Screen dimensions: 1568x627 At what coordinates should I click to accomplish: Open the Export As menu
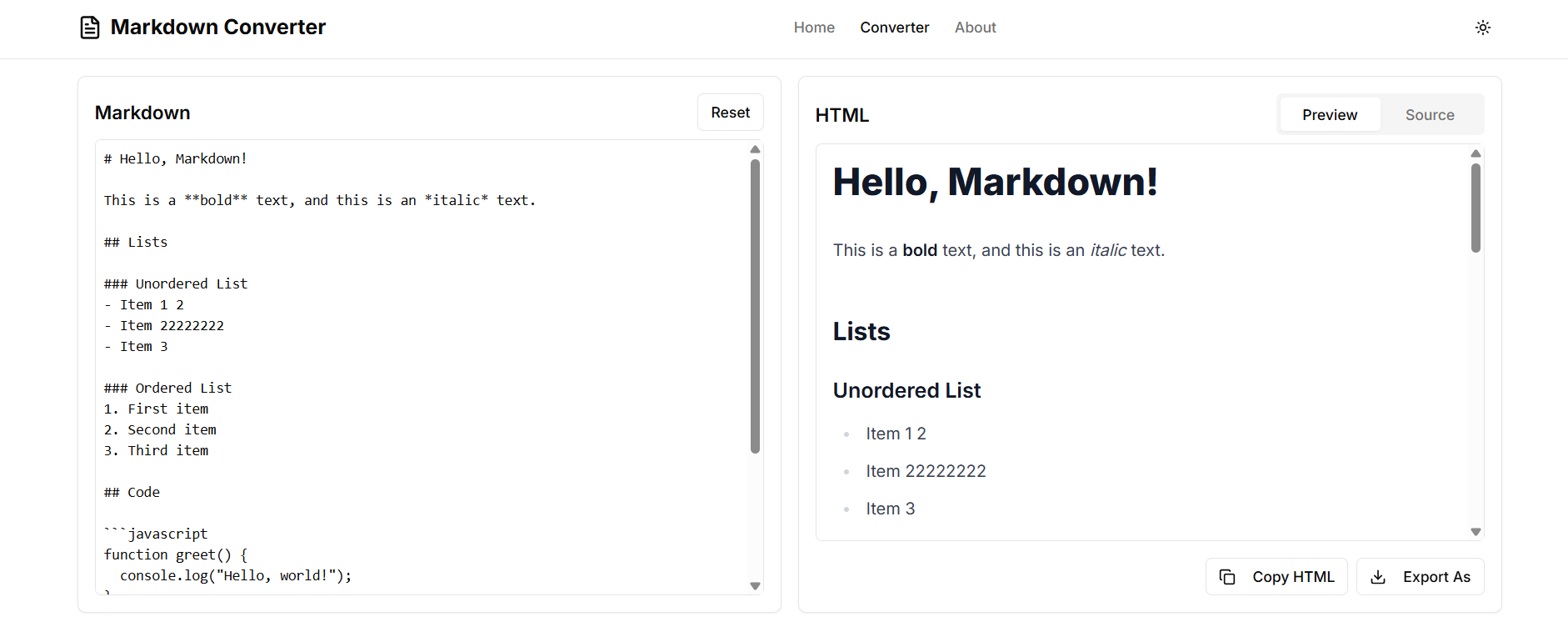1421,577
